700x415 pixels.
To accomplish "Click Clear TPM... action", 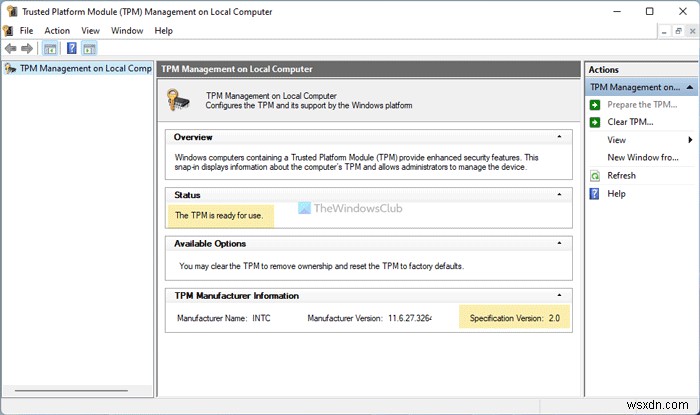I will pos(630,122).
